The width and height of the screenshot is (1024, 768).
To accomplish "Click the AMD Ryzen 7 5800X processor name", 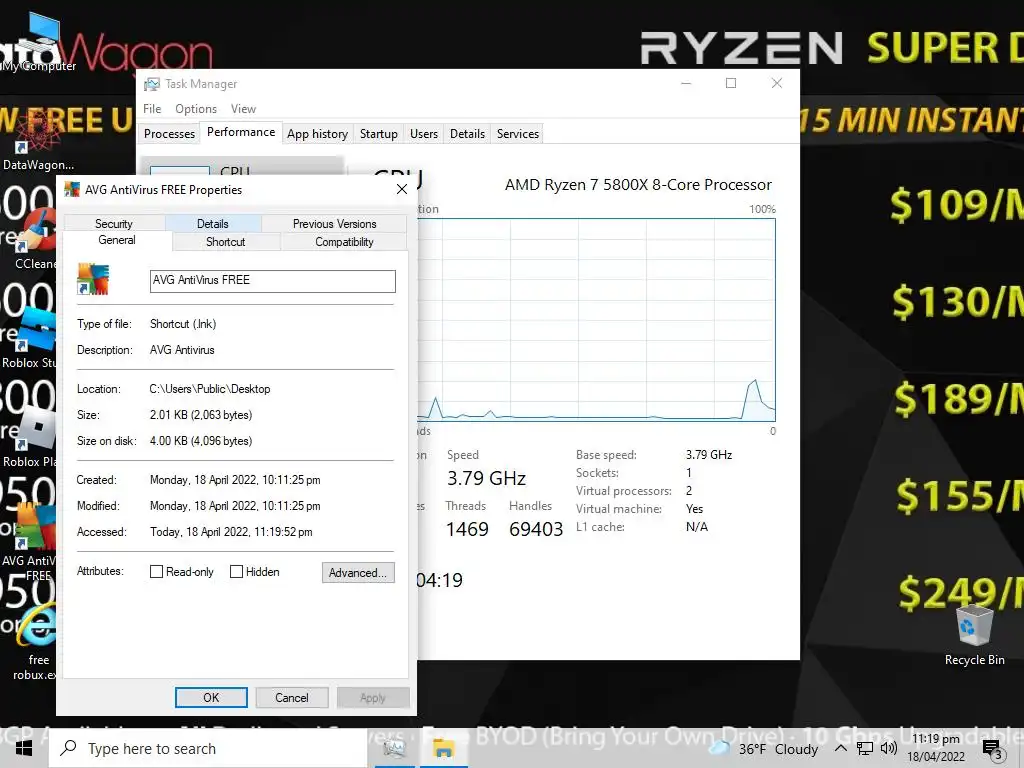I will [638, 185].
